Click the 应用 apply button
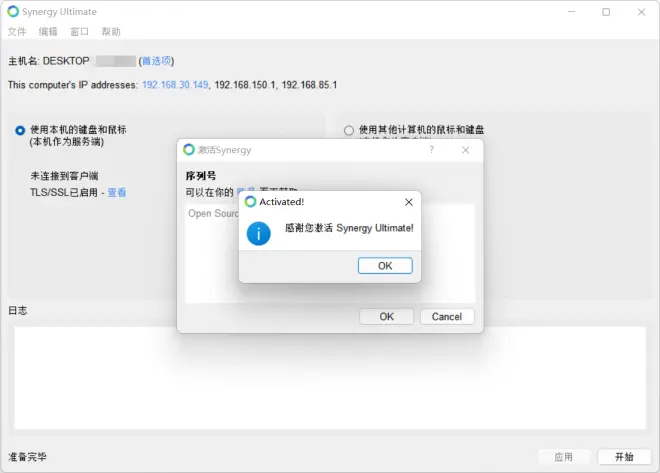Screen dimensions: 660x473 click(x=564, y=457)
